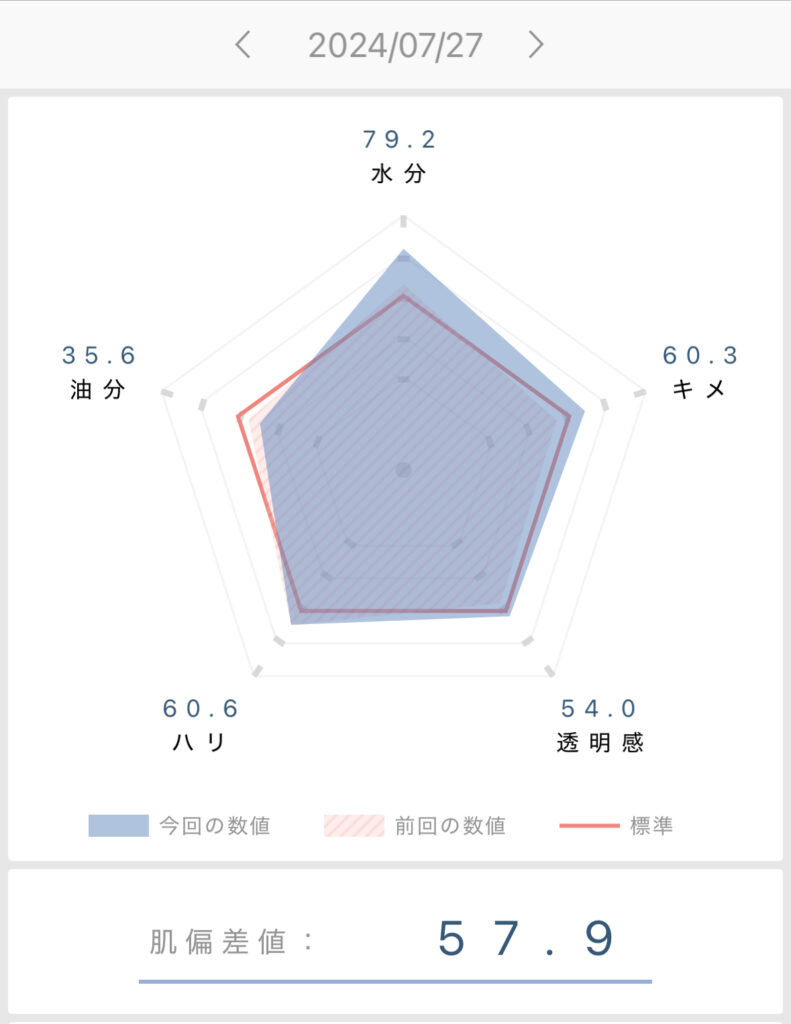
Task: Tap the キメ score 60.3
Action: 700,355
